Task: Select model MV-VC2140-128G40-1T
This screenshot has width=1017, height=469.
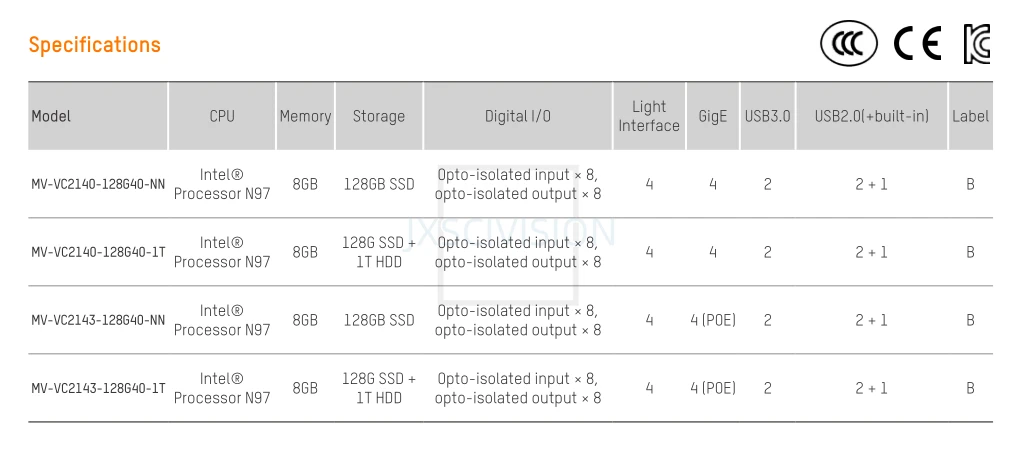Action: click(x=98, y=252)
